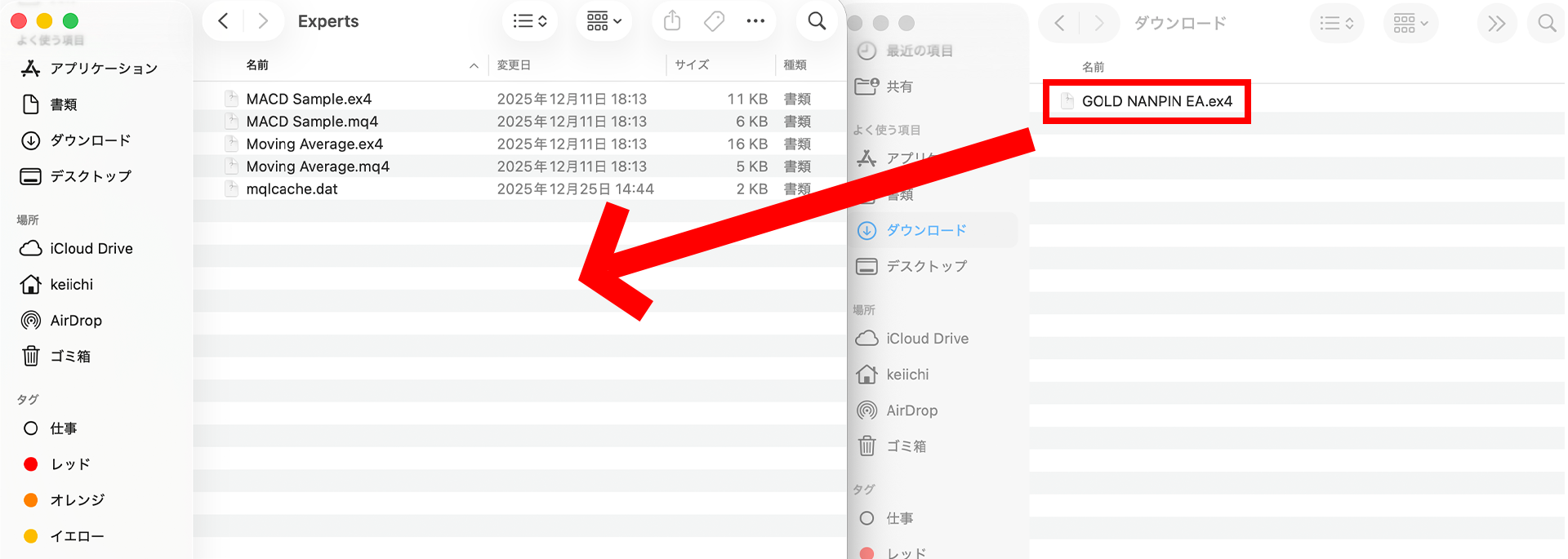This screenshot has height=559, width=1568.
Task: Open the list view options dropdown
Action: coord(530,21)
